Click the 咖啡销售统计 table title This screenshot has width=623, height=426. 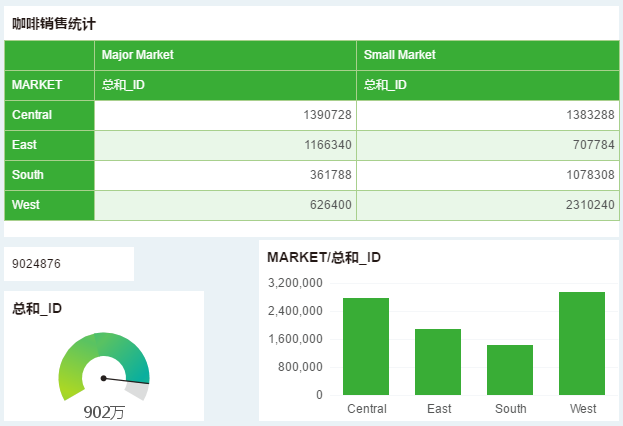pos(54,22)
